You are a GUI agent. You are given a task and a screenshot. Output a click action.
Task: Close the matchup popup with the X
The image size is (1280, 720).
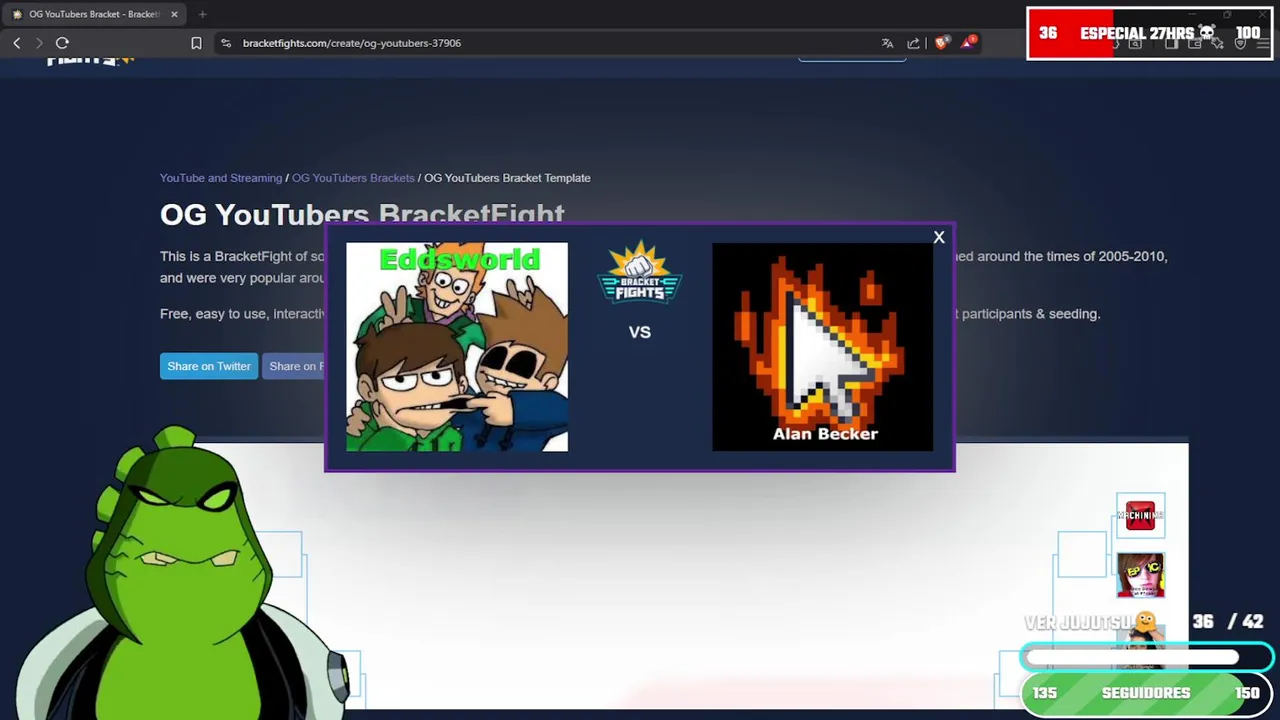(x=939, y=237)
